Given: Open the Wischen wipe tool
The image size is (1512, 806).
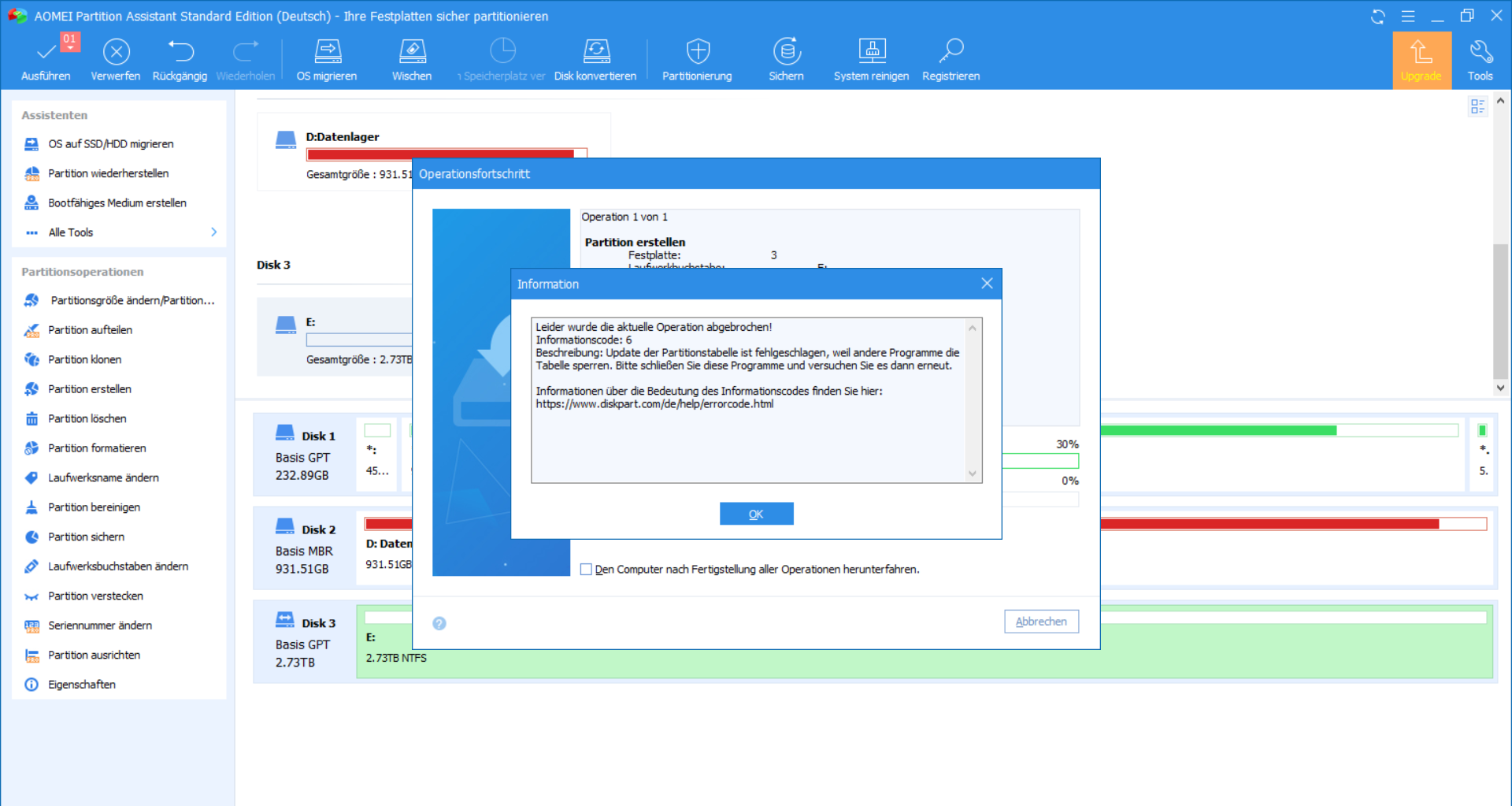Looking at the screenshot, I should (412, 59).
